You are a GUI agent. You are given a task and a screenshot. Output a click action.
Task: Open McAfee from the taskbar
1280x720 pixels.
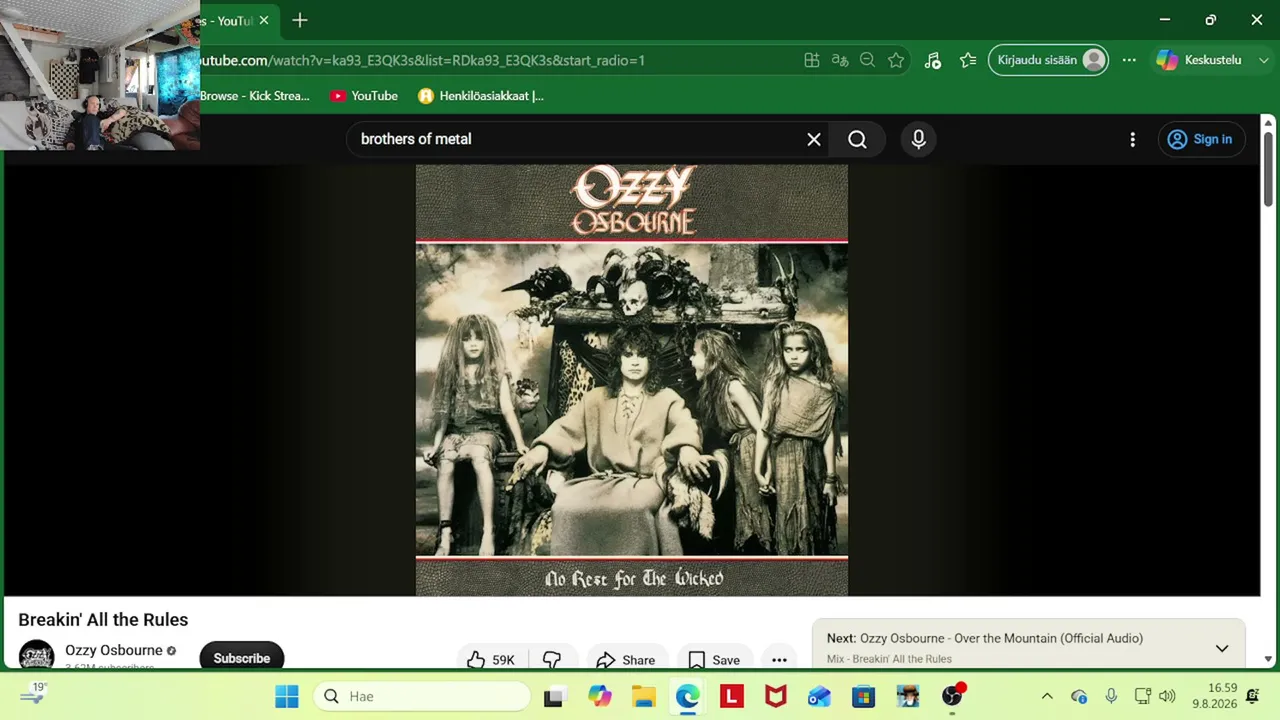click(775, 696)
